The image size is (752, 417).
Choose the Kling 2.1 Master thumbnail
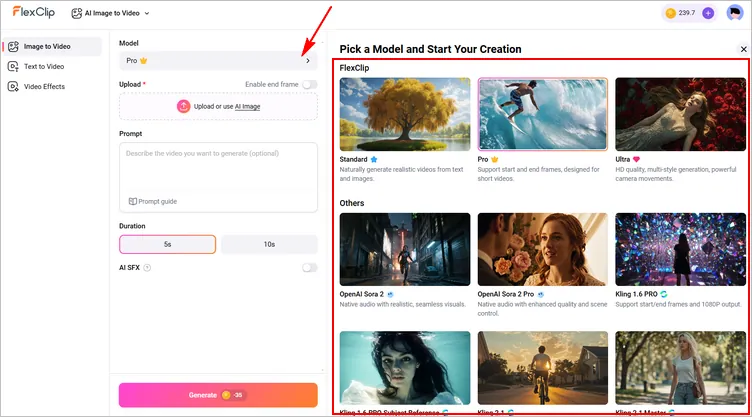[681, 368]
